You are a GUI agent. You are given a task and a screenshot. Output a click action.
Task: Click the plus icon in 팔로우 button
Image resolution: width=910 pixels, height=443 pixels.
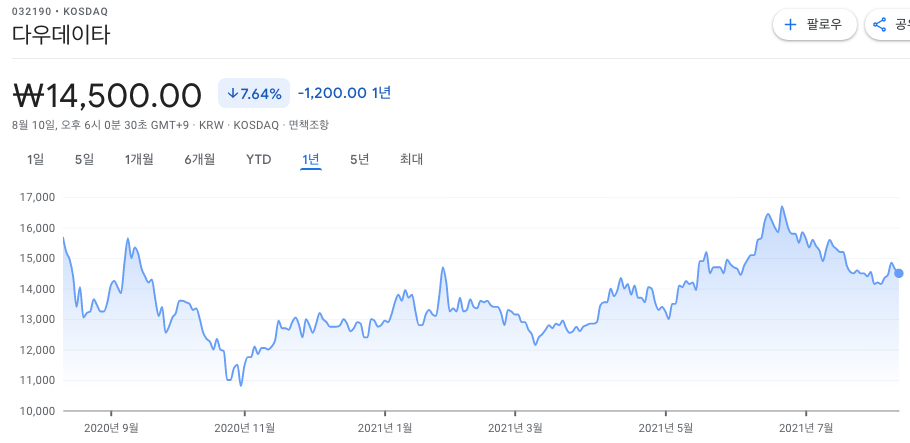click(x=790, y=24)
